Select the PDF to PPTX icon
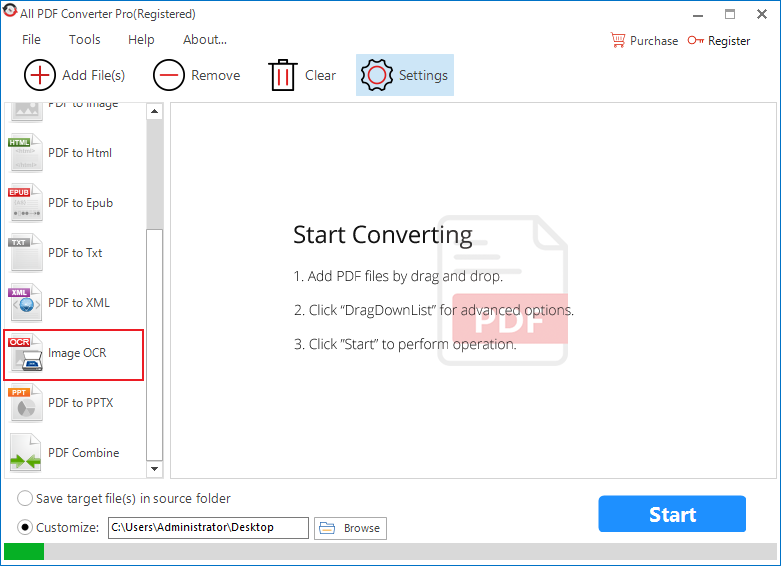 tap(25, 403)
